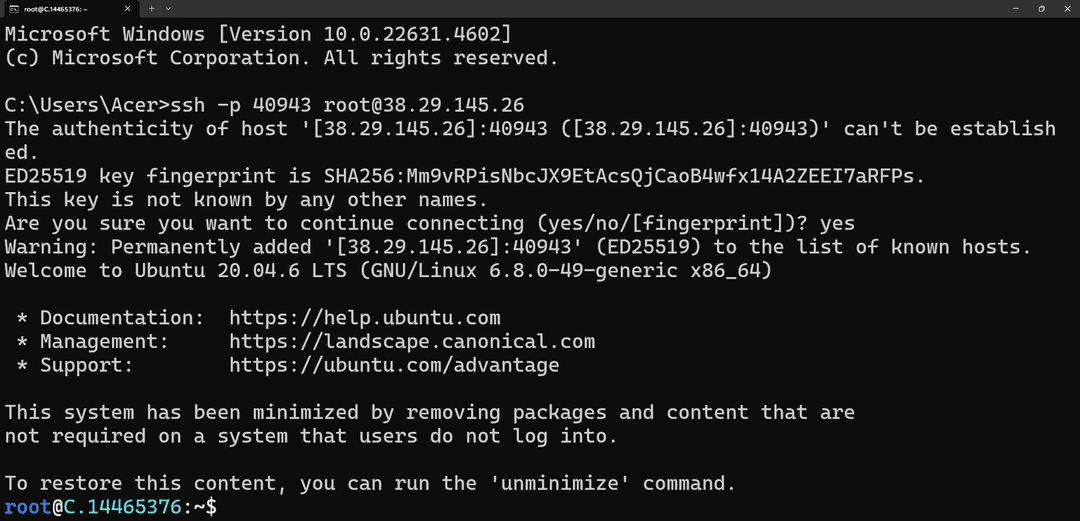Expand the new tab profiles dropdown chevron

point(169,8)
